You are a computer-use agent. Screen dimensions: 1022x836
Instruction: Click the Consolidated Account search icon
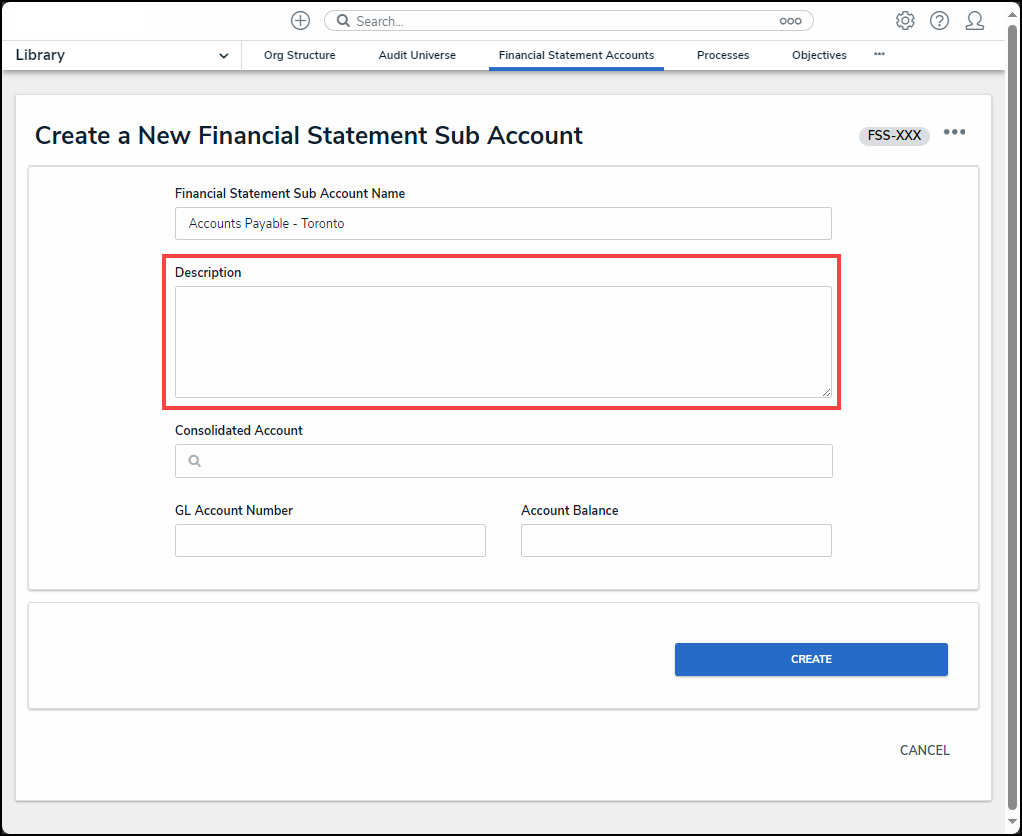coord(194,461)
